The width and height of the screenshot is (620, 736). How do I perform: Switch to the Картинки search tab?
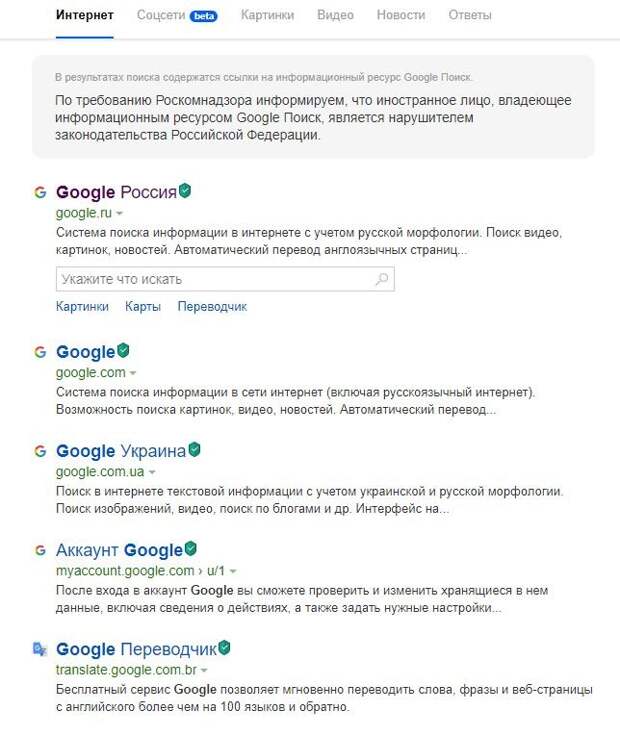pos(268,15)
